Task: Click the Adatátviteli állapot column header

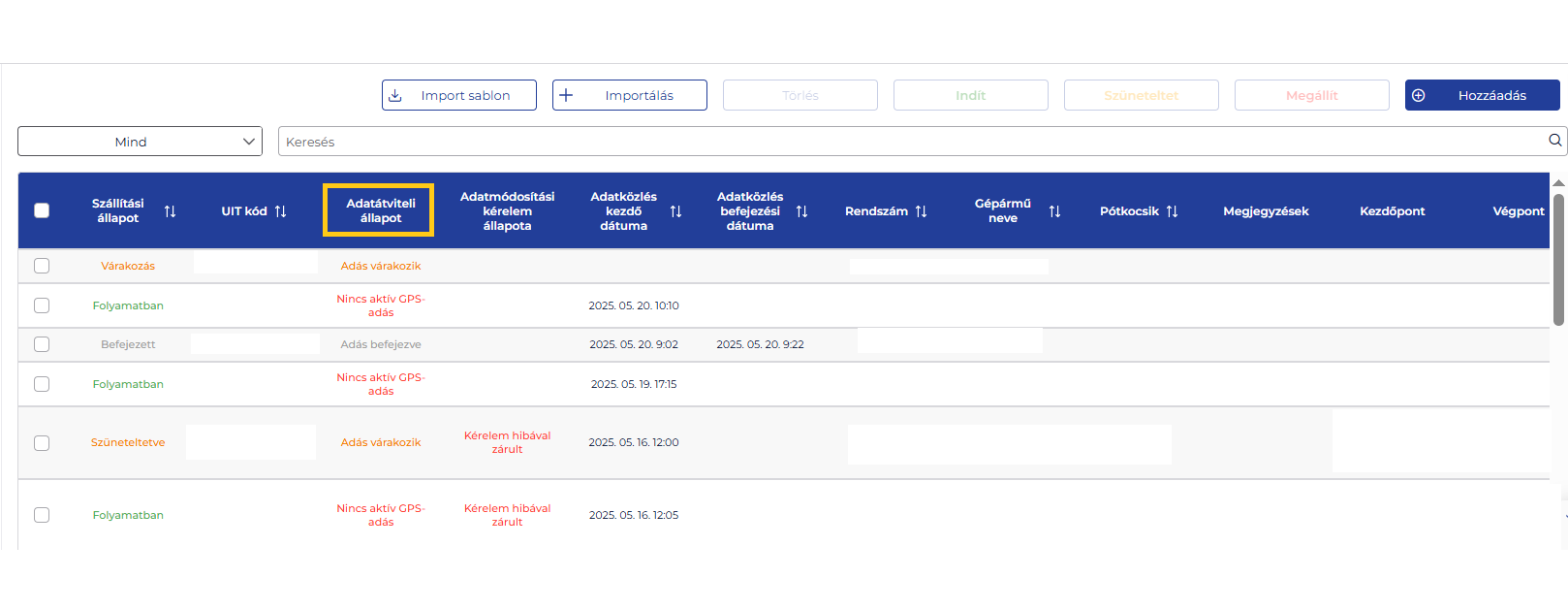Action: (379, 210)
